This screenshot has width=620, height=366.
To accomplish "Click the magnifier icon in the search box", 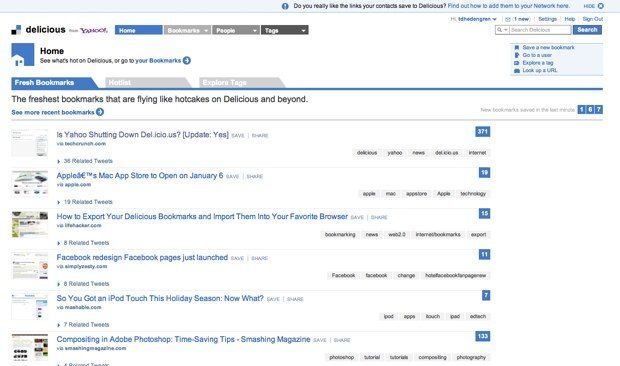I will [x=499, y=30].
